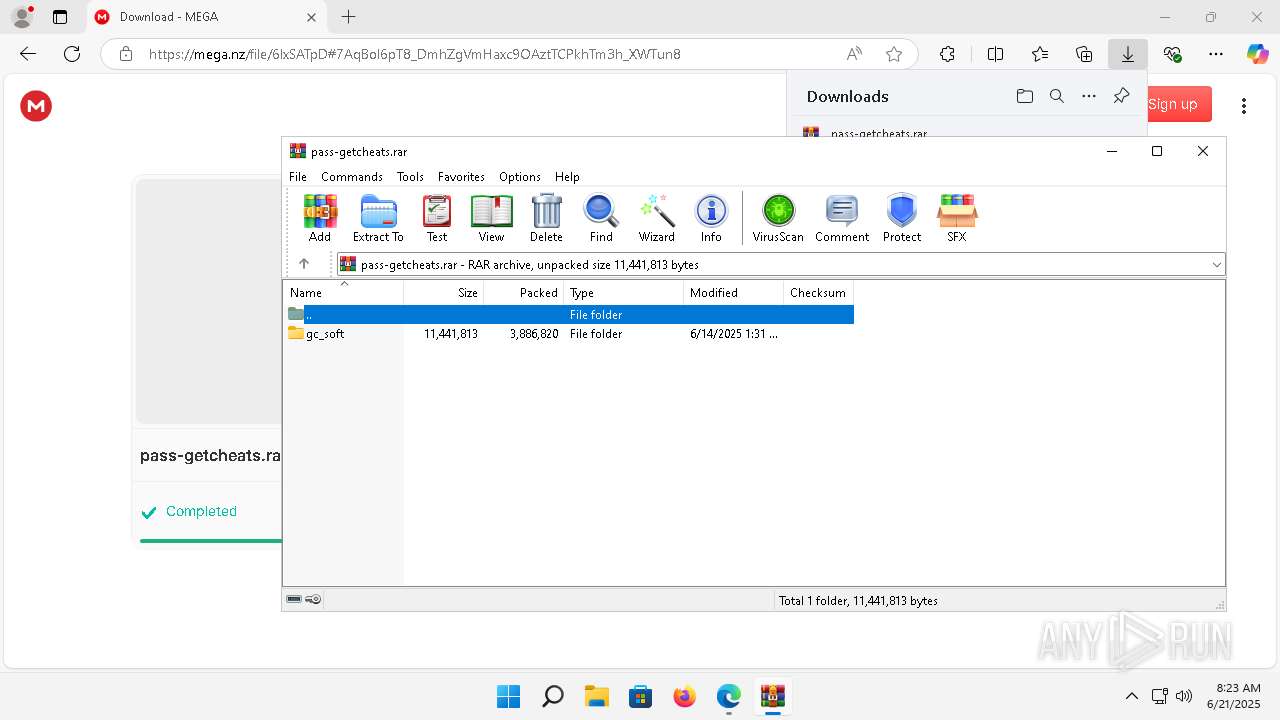Select the gc_soft folder row

(570, 334)
